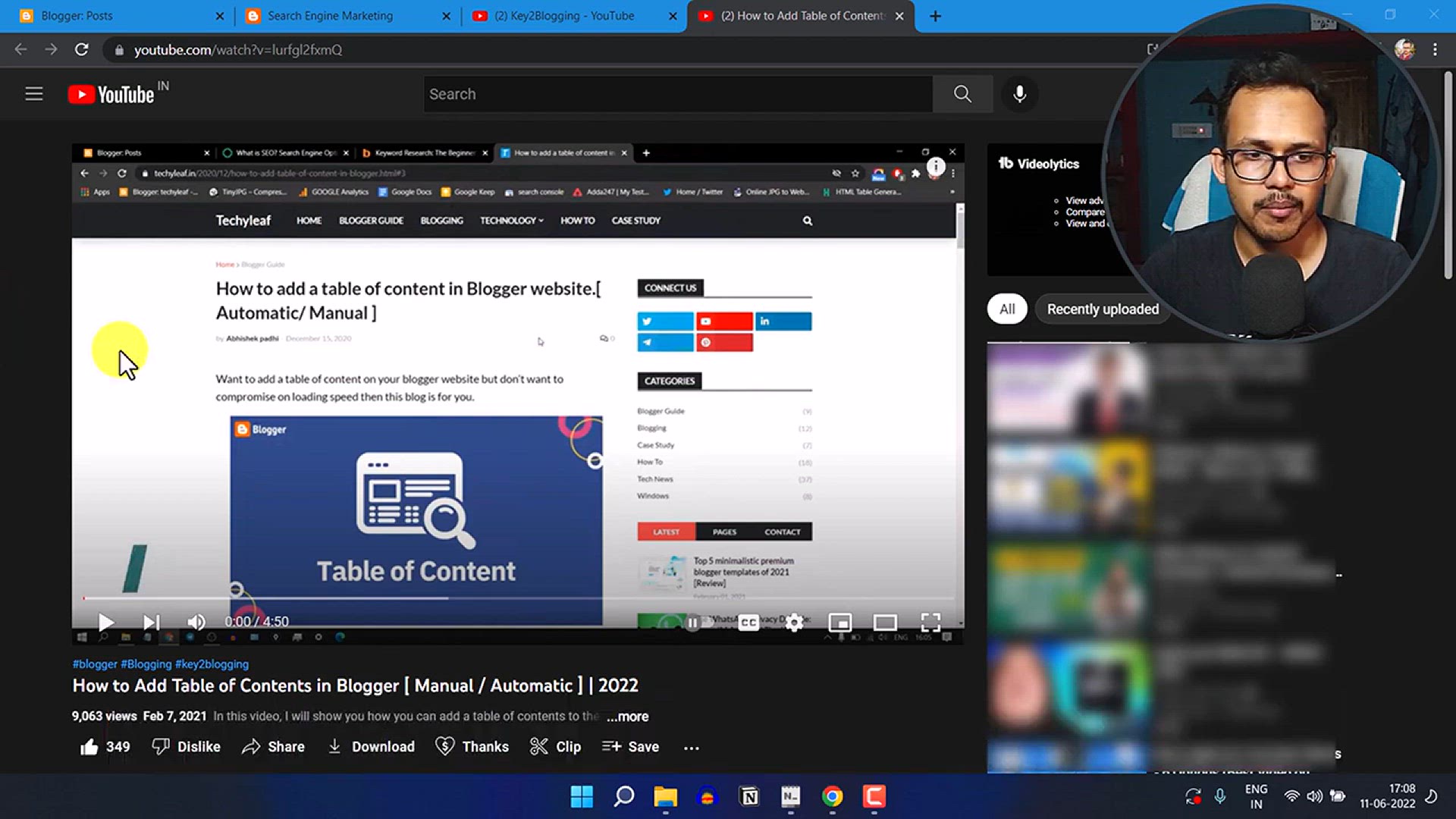Open a new browser tab
The height and width of the screenshot is (819, 1456).
(935, 16)
